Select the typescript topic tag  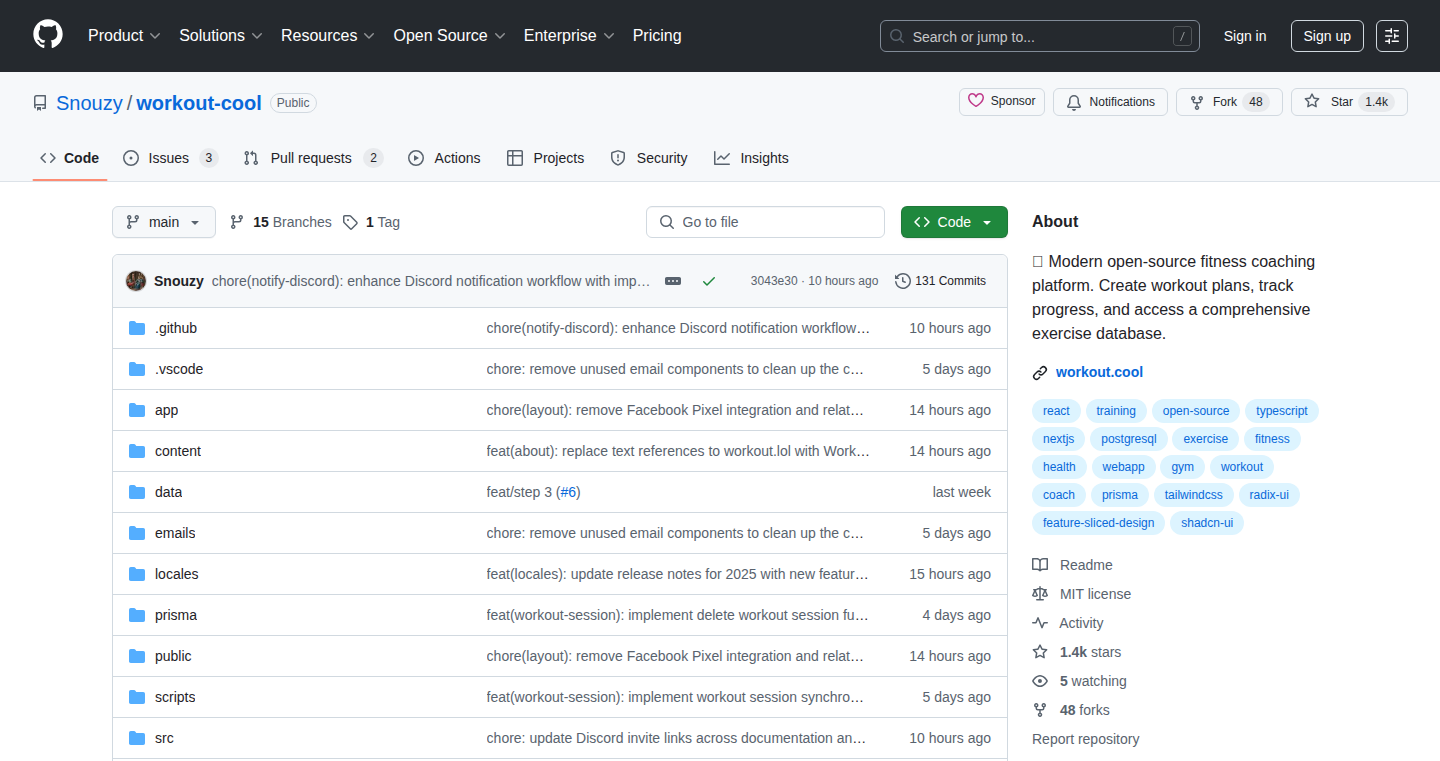click(1282, 411)
